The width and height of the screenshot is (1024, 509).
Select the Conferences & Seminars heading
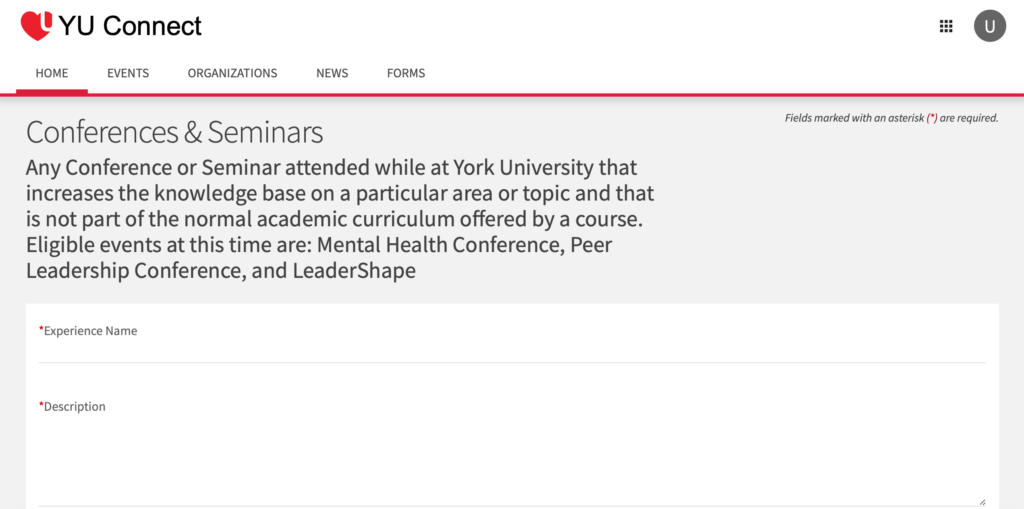(174, 133)
